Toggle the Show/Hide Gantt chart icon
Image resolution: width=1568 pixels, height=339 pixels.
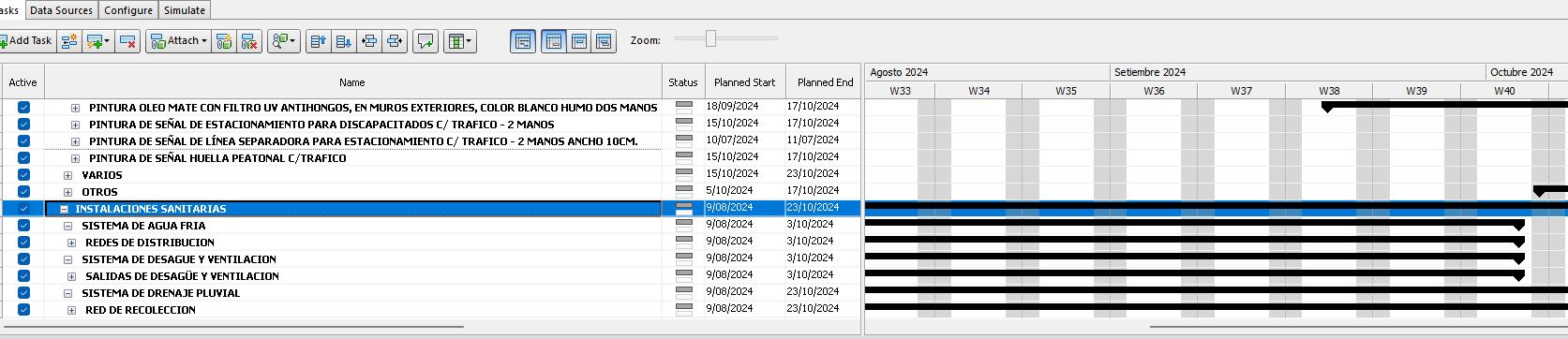[523, 41]
